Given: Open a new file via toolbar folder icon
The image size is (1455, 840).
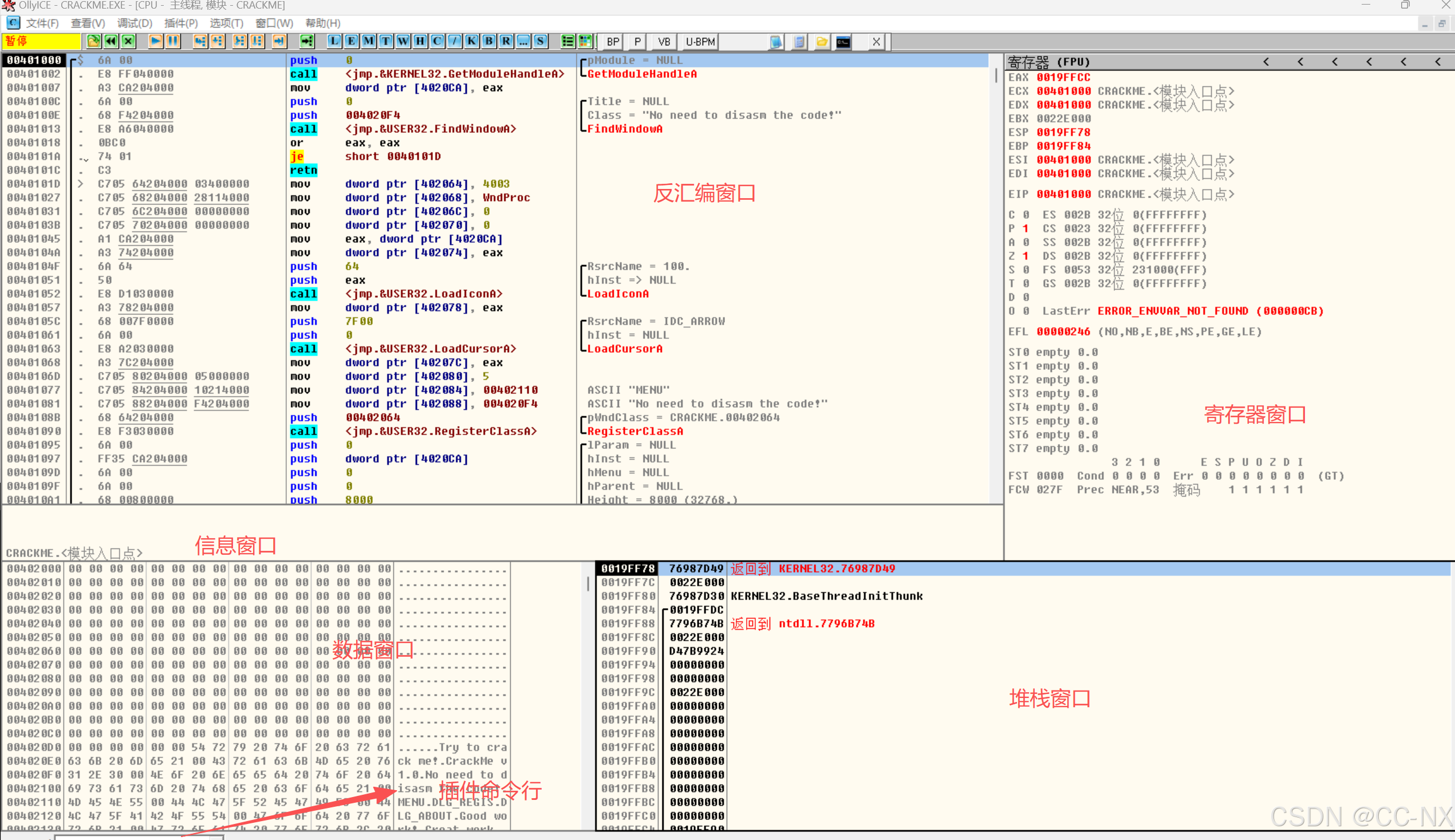Looking at the screenshot, I should click(x=93, y=42).
